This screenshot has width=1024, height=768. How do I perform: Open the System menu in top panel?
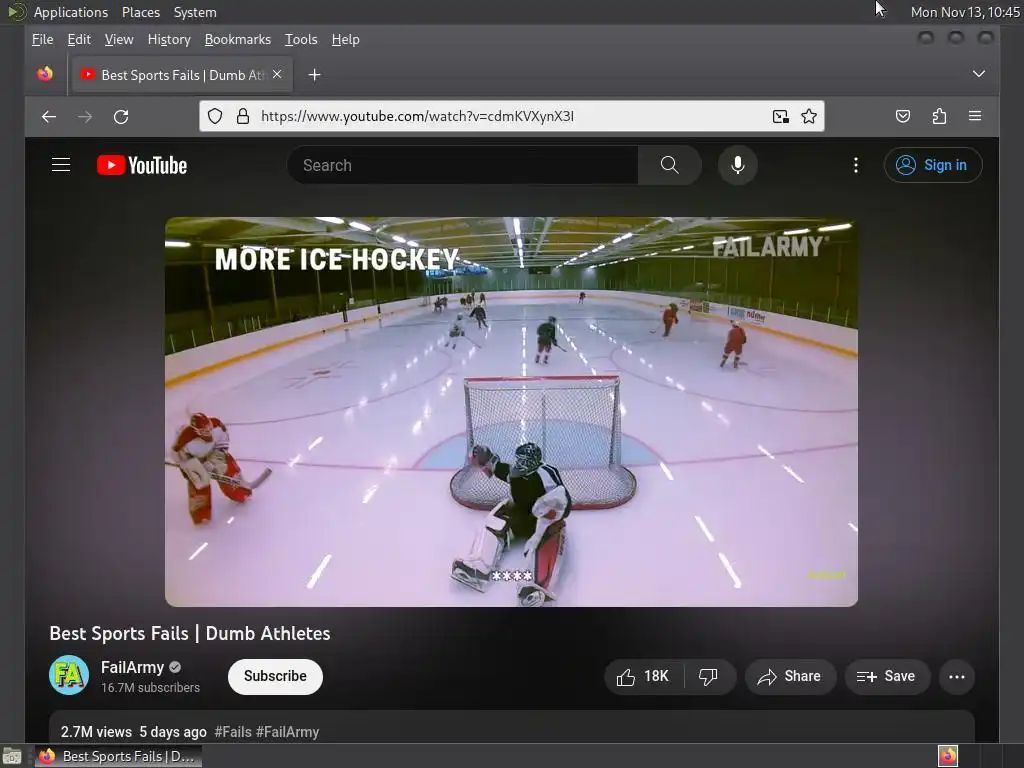195,12
